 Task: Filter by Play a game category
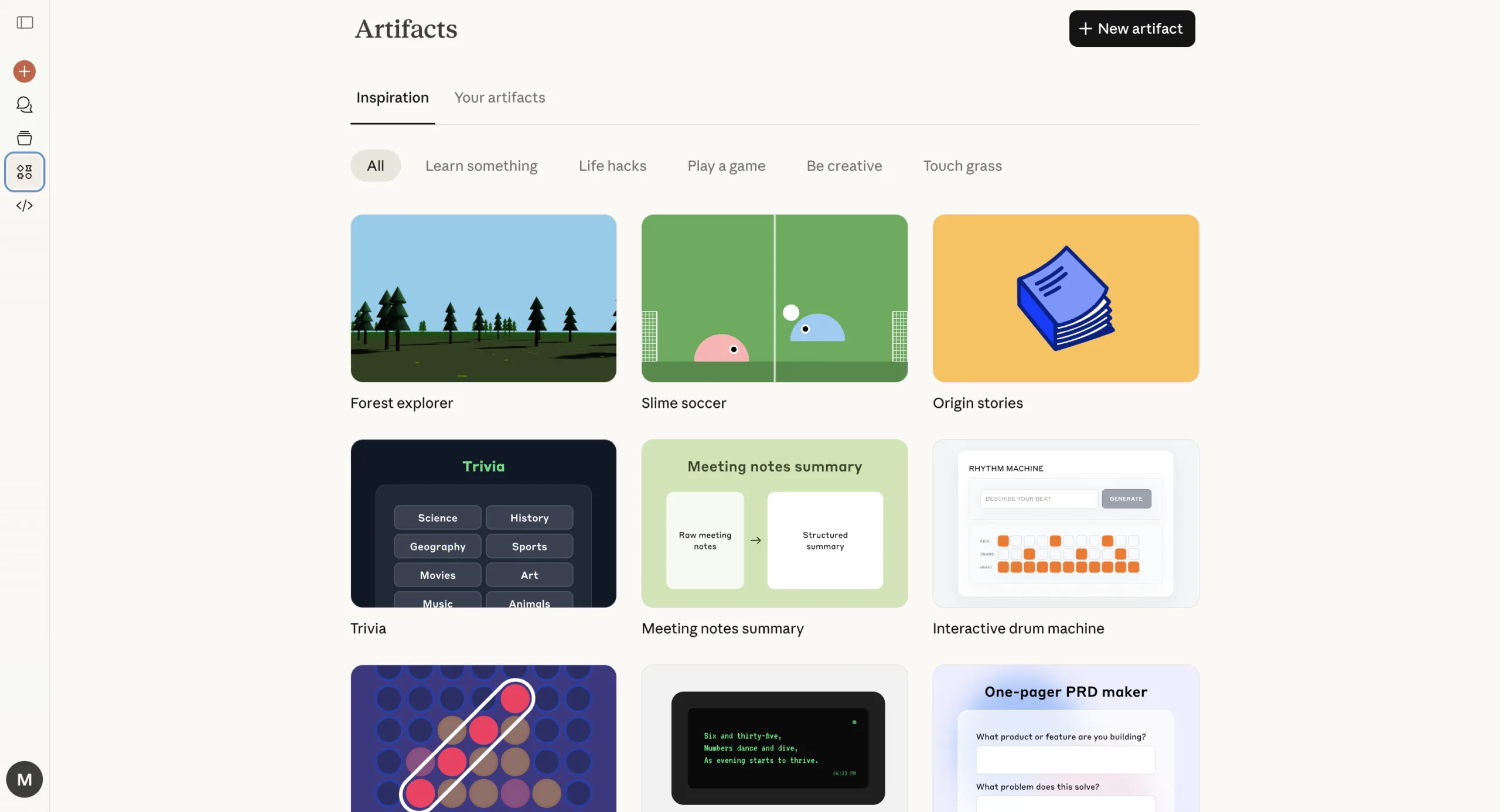click(726, 166)
